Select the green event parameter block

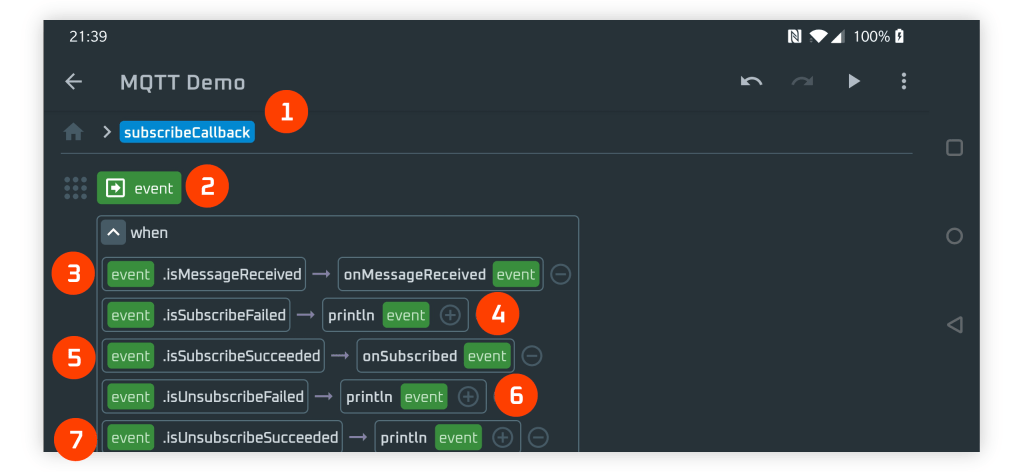tap(140, 188)
